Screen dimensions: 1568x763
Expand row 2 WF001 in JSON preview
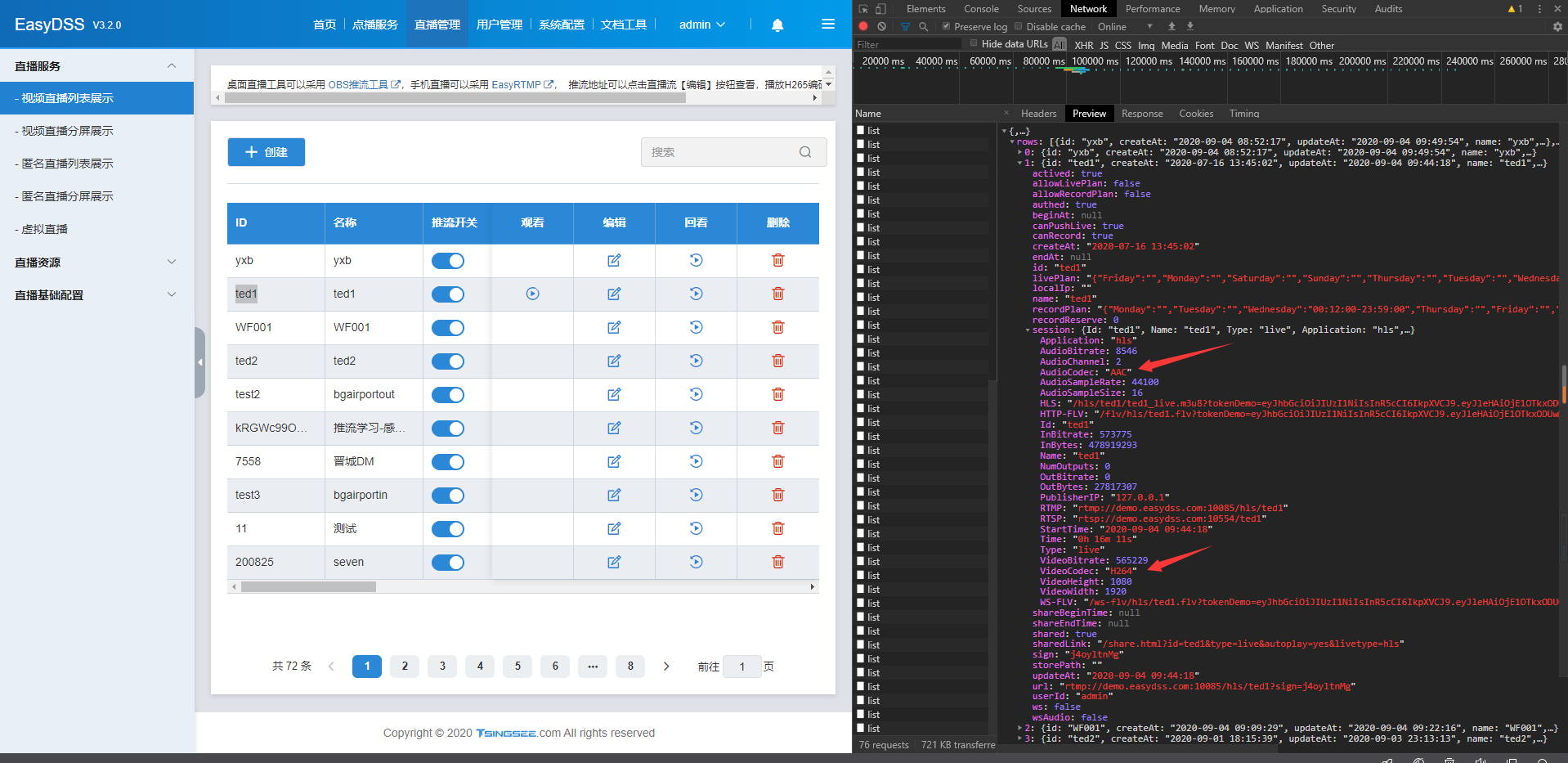coord(1019,728)
